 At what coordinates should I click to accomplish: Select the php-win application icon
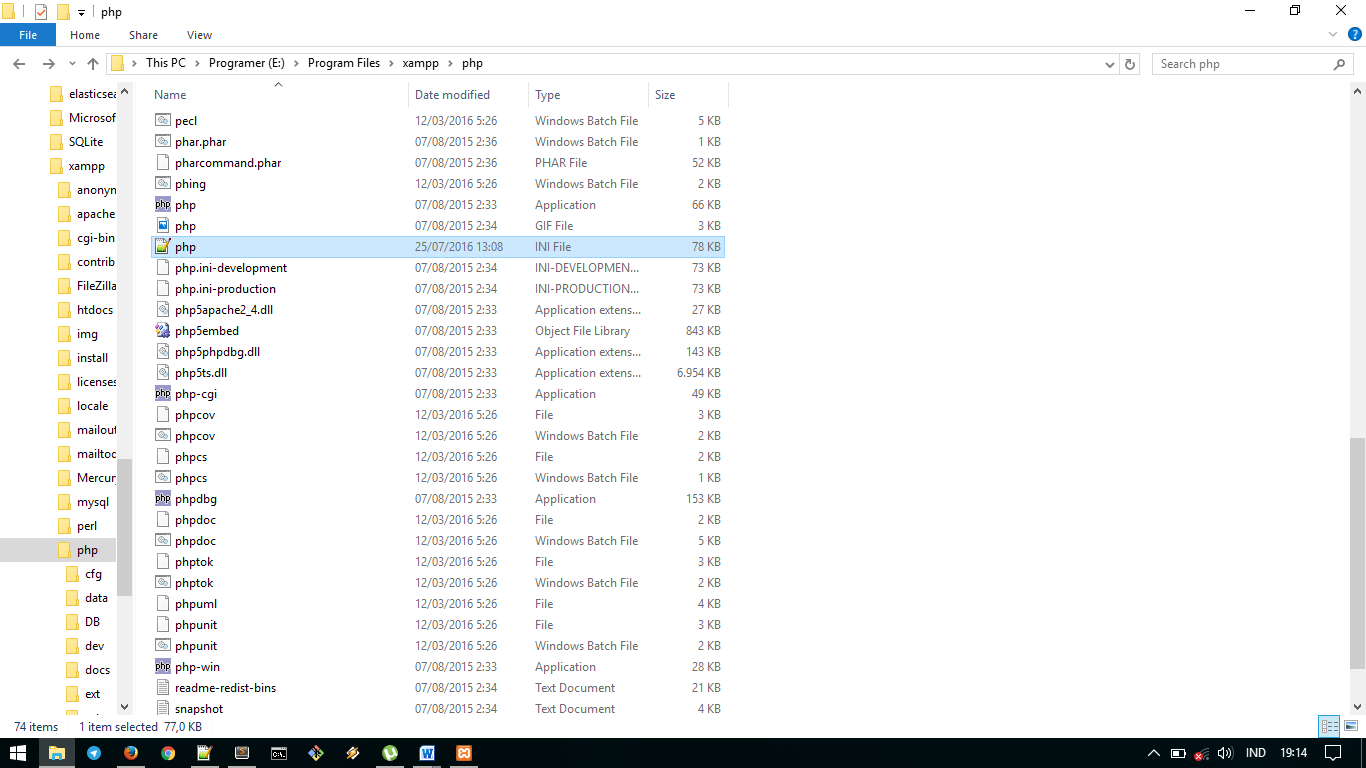pyautogui.click(x=163, y=666)
